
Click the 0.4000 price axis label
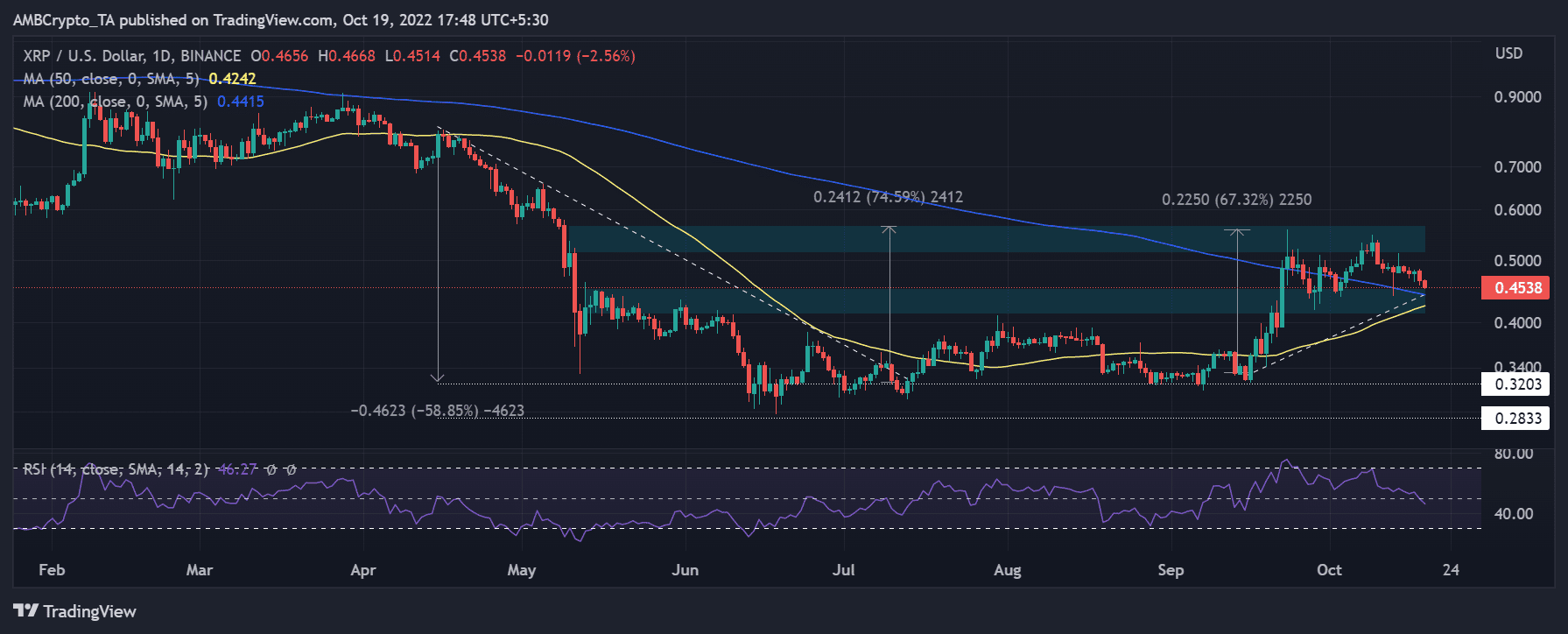click(1517, 323)
